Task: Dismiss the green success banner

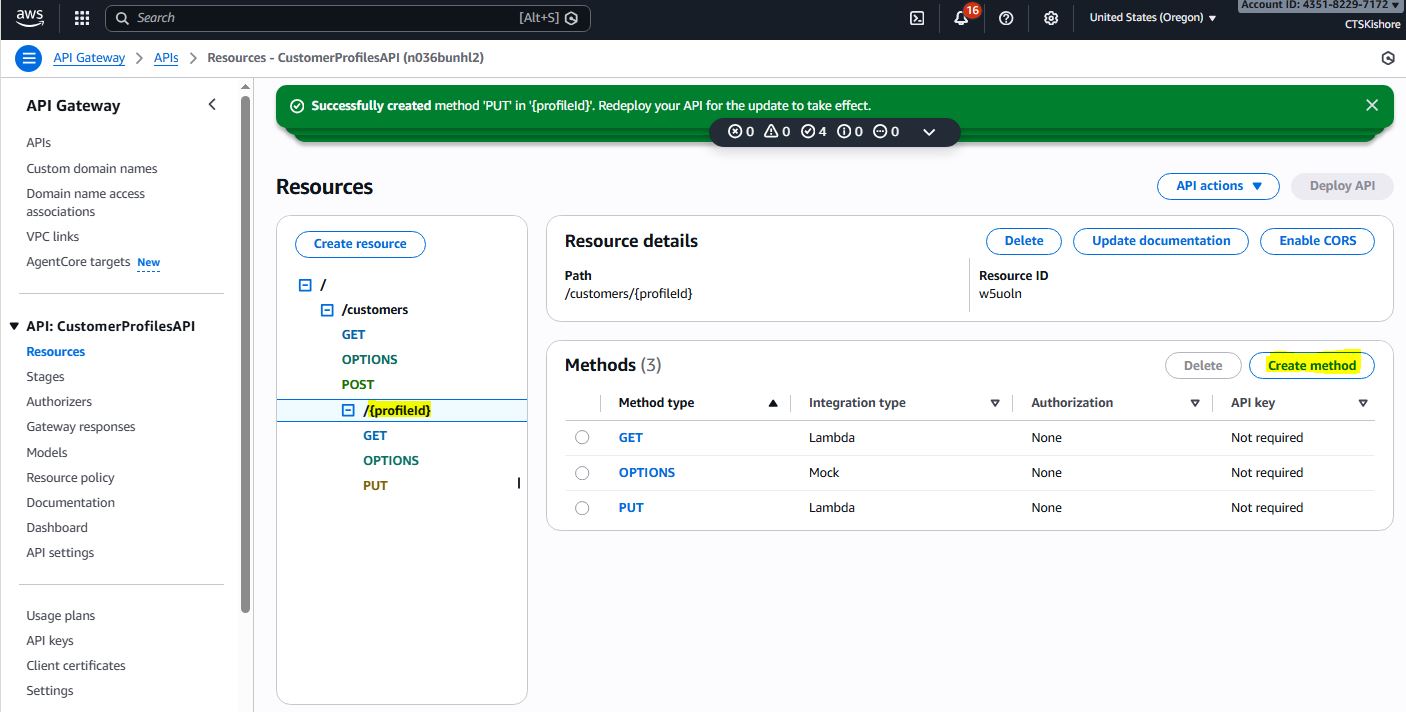Action: coord(1372,105)
